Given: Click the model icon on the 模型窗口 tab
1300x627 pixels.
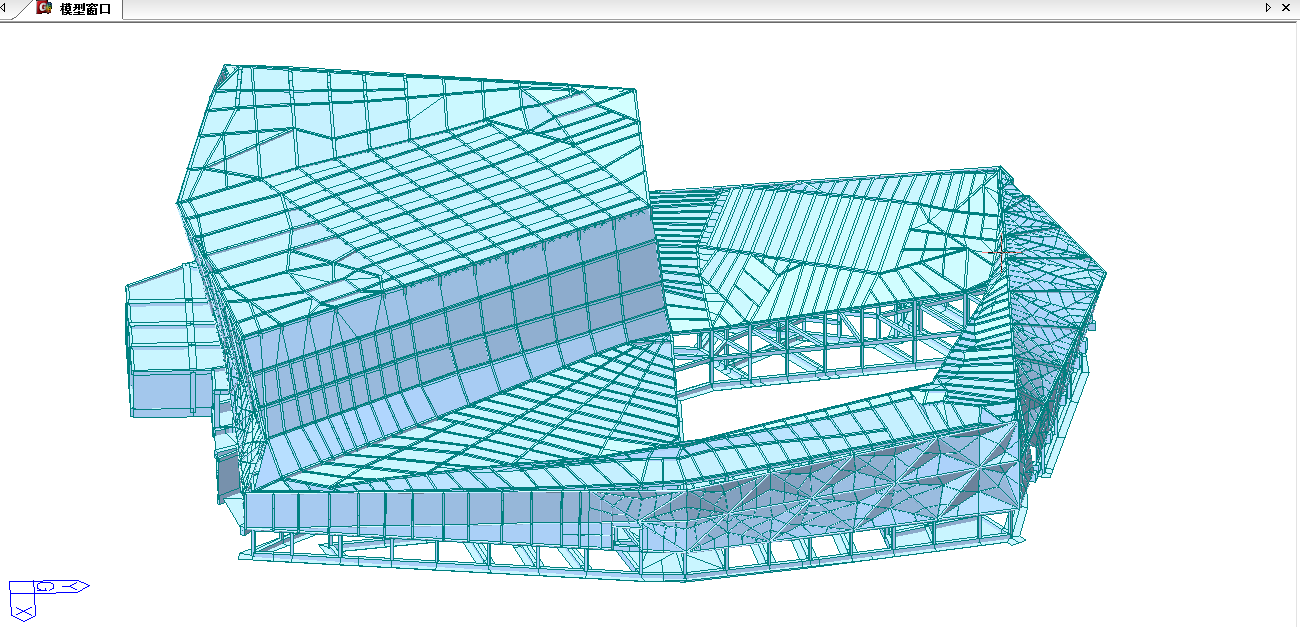Looking at the screenshot, I should [44, 8].
